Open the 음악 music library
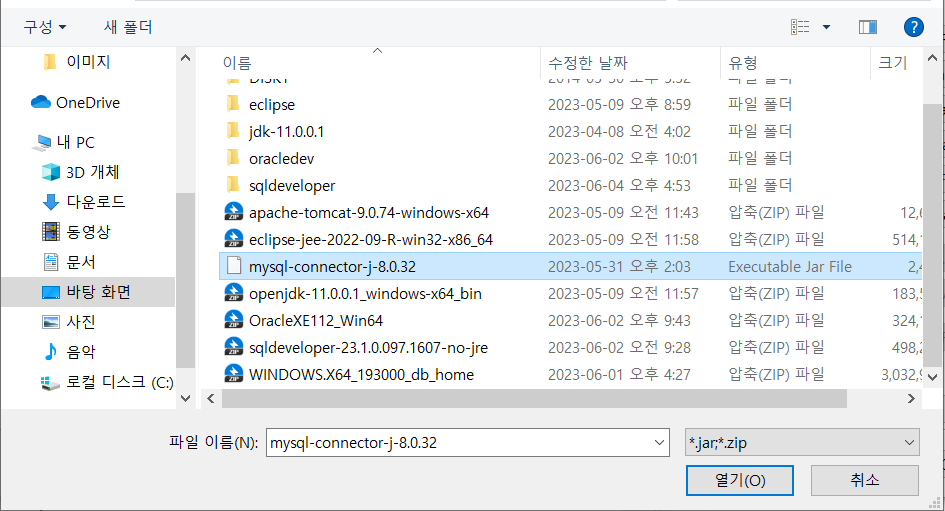The height and width of the screenshot is (511, 945). [x=81, y=351]
